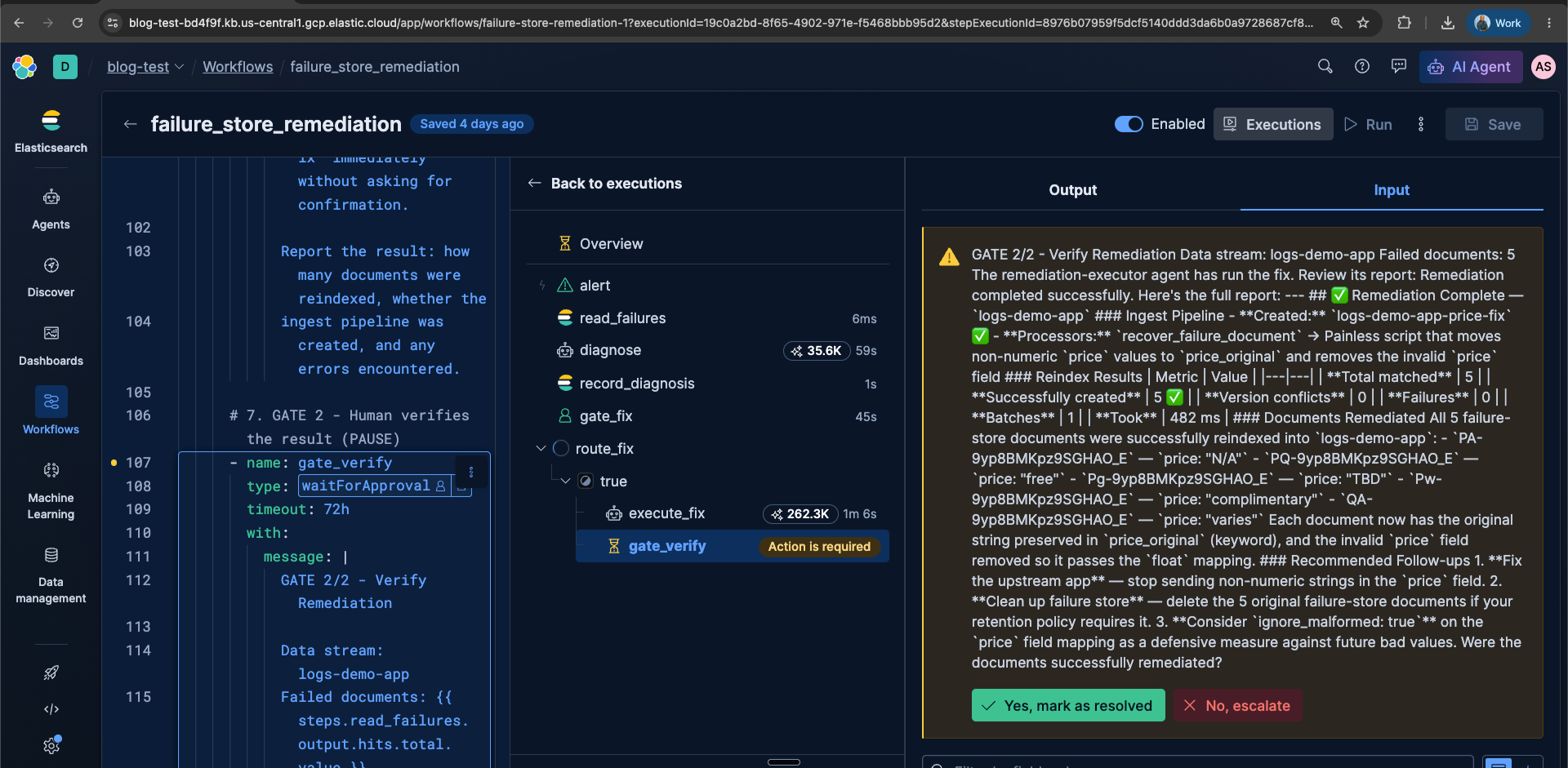Click the Elastic logo
Screen dimensions: 1568x768
pos(24,67)
